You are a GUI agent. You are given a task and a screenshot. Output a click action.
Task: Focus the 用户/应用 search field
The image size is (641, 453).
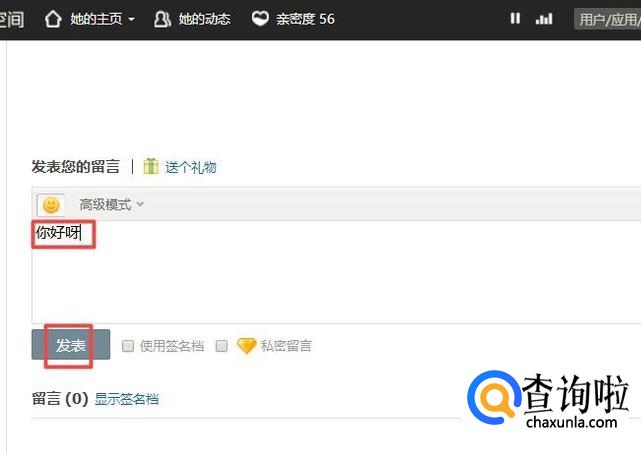coord(607,19)
